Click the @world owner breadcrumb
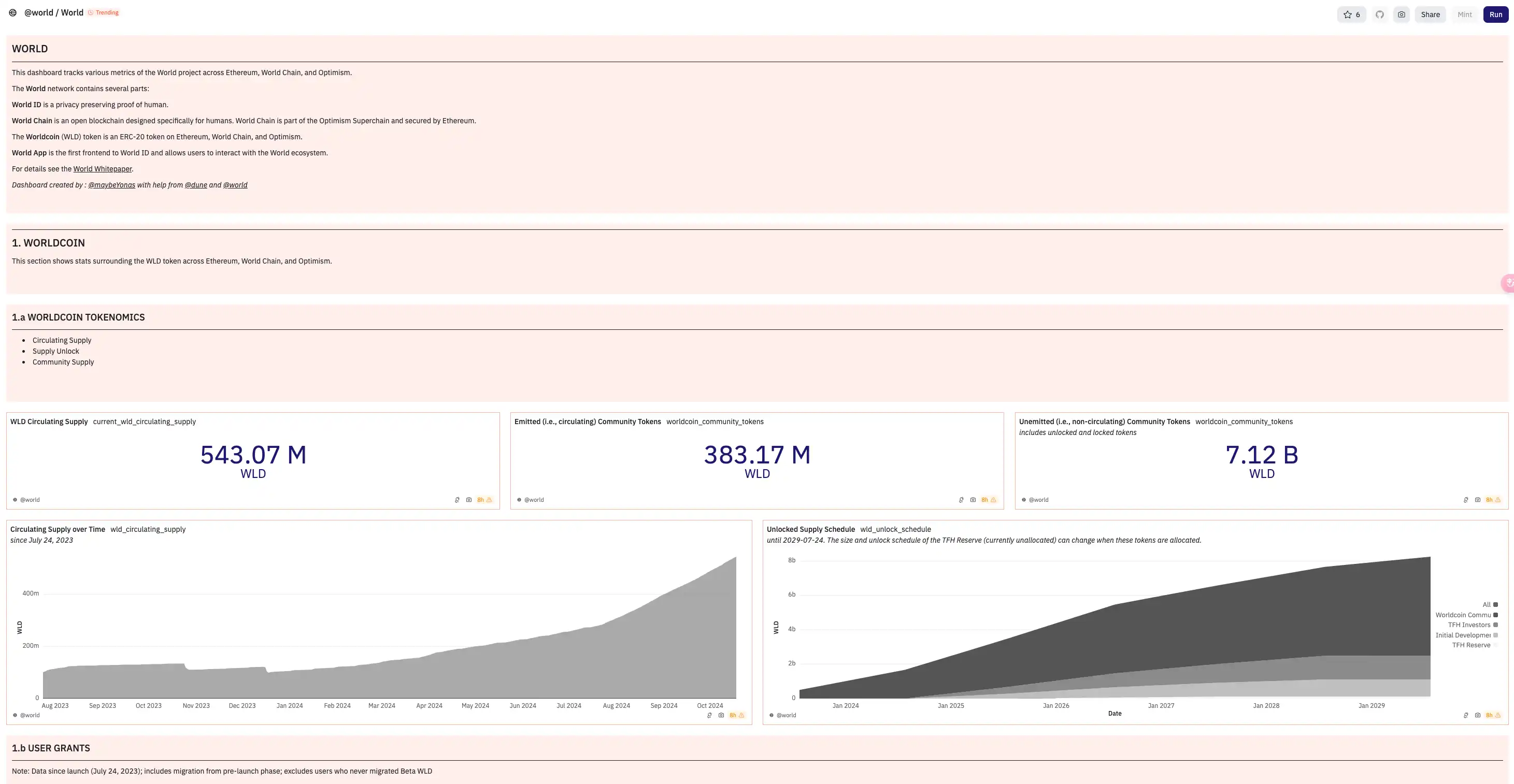 38,13
